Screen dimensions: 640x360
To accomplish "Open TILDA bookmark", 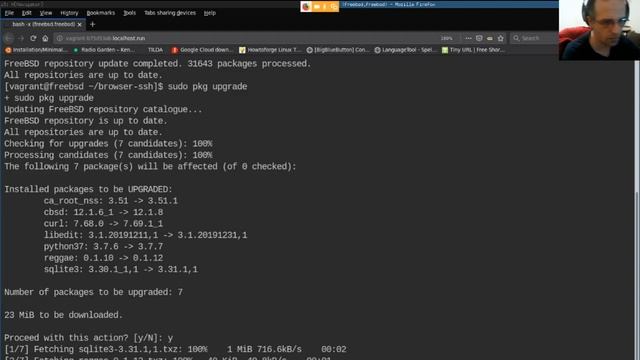I will coord(155,50).
